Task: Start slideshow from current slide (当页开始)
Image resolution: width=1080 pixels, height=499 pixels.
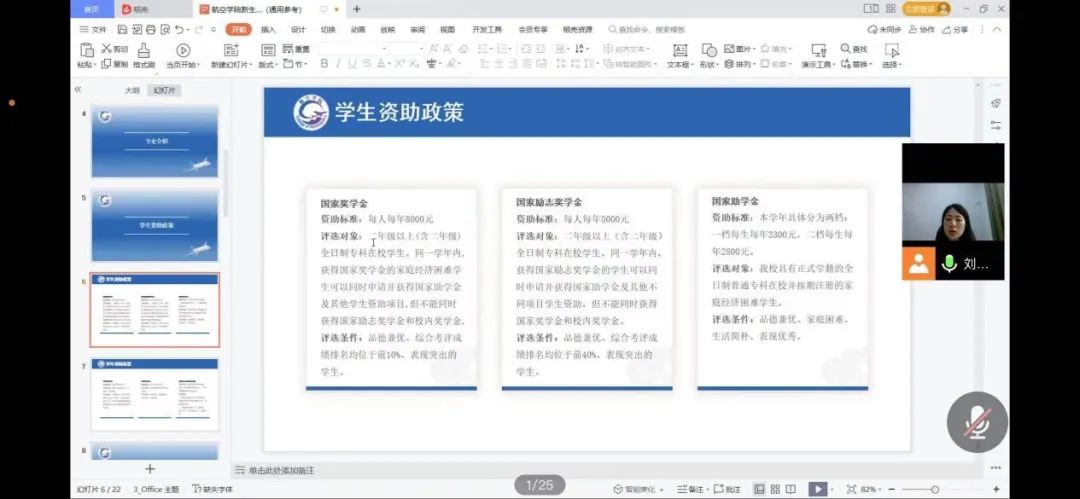Action: 183,50
